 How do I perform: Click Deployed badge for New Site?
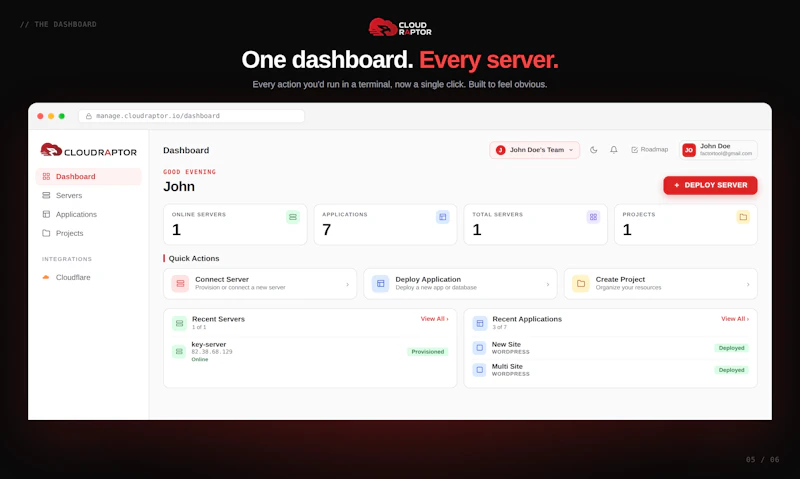click(731, 348)
